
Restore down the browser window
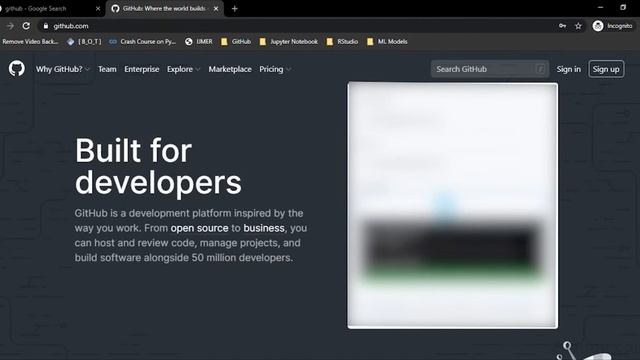(x=623, y=7)
